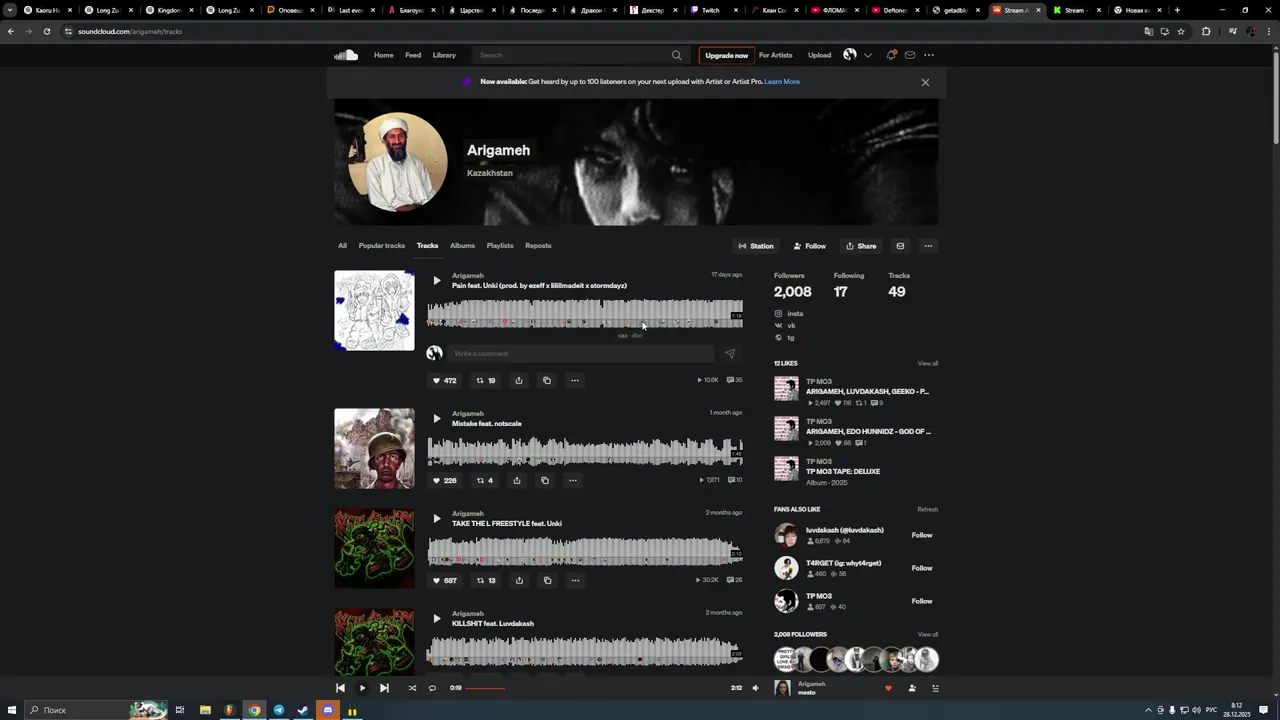Open the For Artists link
1280x720 pixels.
[775, 55]
